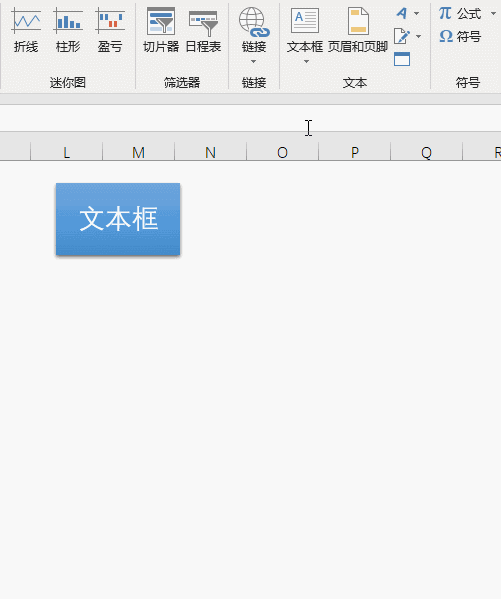Screen dimensions: 501x599
Task: Select column M header
Action: 138,152
